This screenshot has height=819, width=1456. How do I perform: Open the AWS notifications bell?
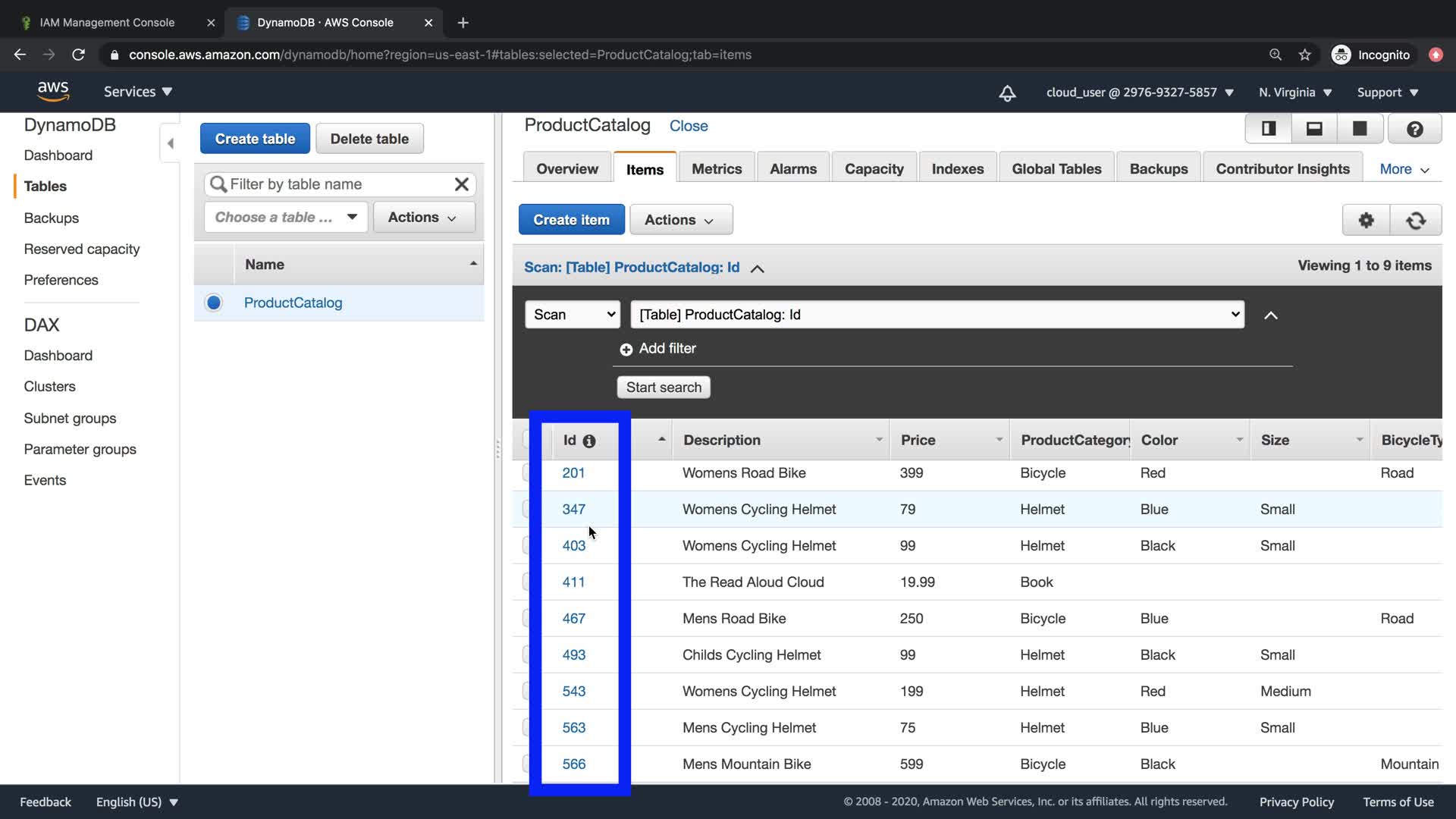tap(1007, 93)
